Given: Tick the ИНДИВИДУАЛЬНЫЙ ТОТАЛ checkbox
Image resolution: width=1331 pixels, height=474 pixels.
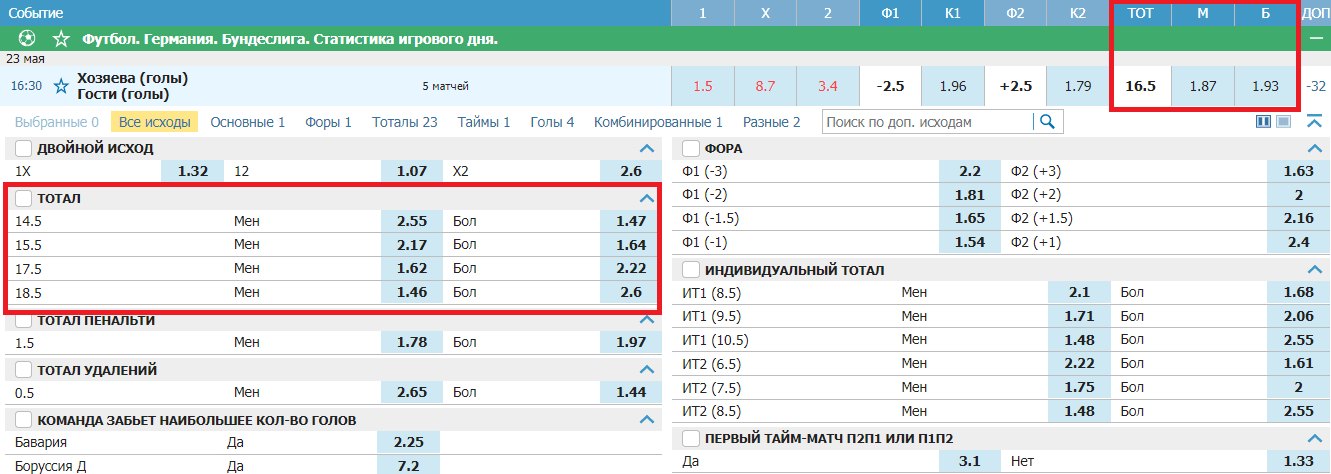Looking at the screenshot, I should click(690, 270).
